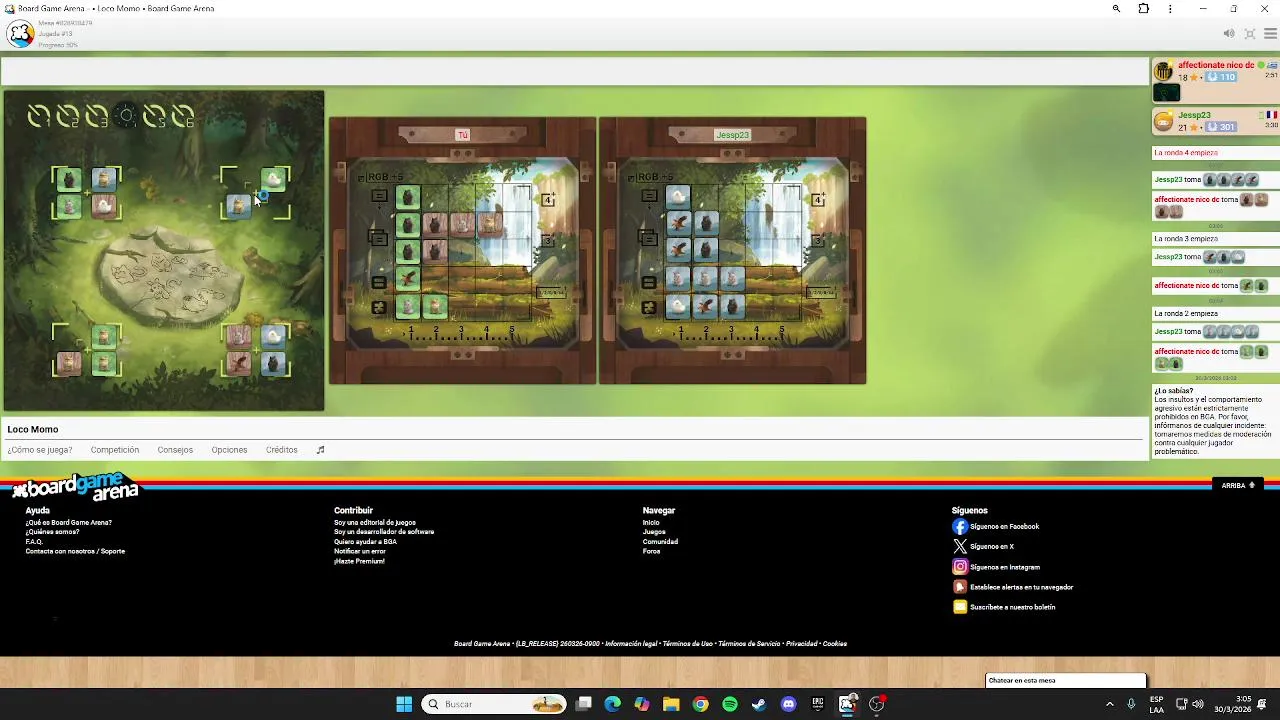The image size is (1280, 720).
Task: Open the browser zoom magnifier icon
Action: 1116,9
